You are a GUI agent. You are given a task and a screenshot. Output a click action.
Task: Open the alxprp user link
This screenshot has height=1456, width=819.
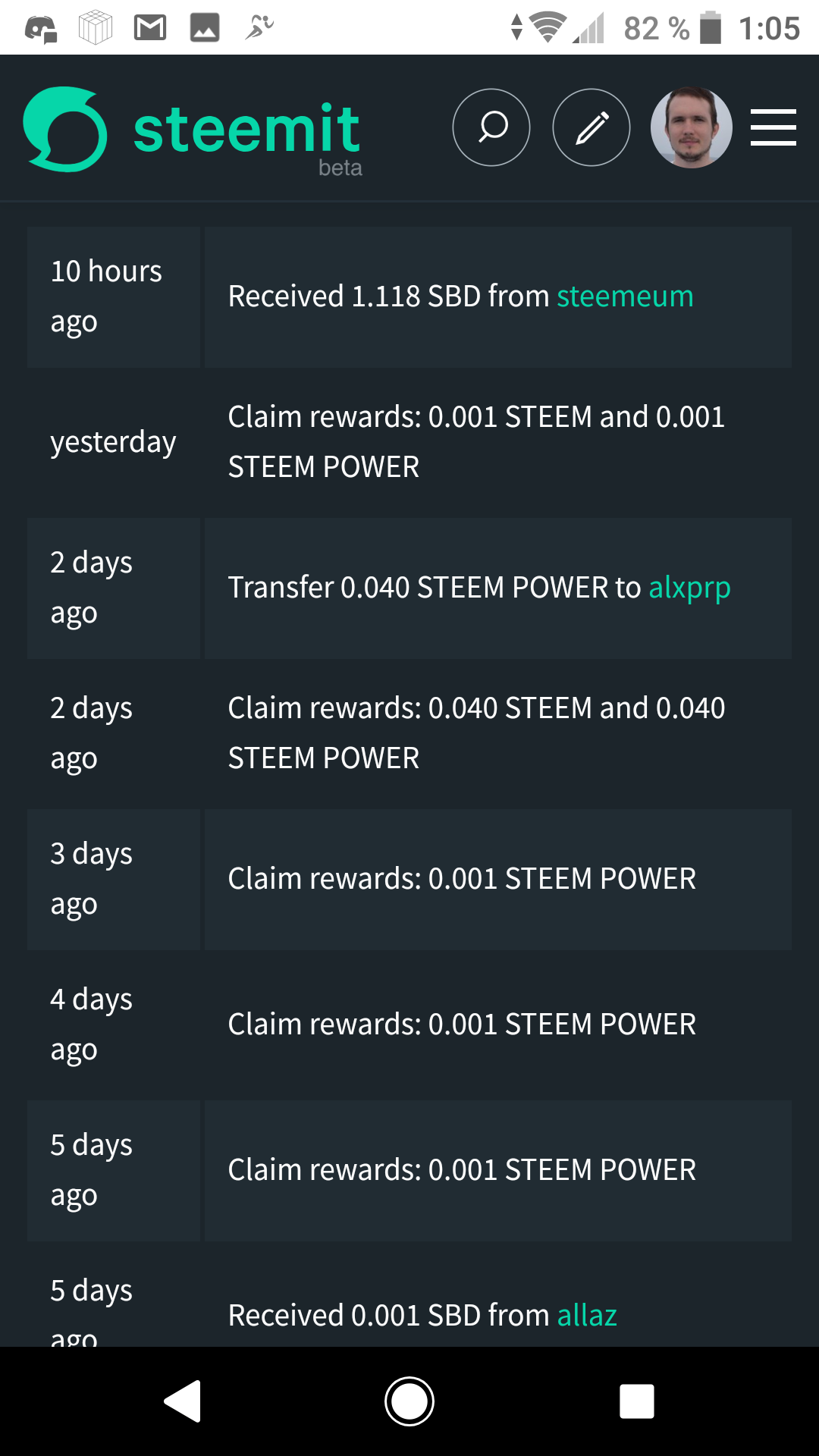pyautogui.click(x=689, y=588)
